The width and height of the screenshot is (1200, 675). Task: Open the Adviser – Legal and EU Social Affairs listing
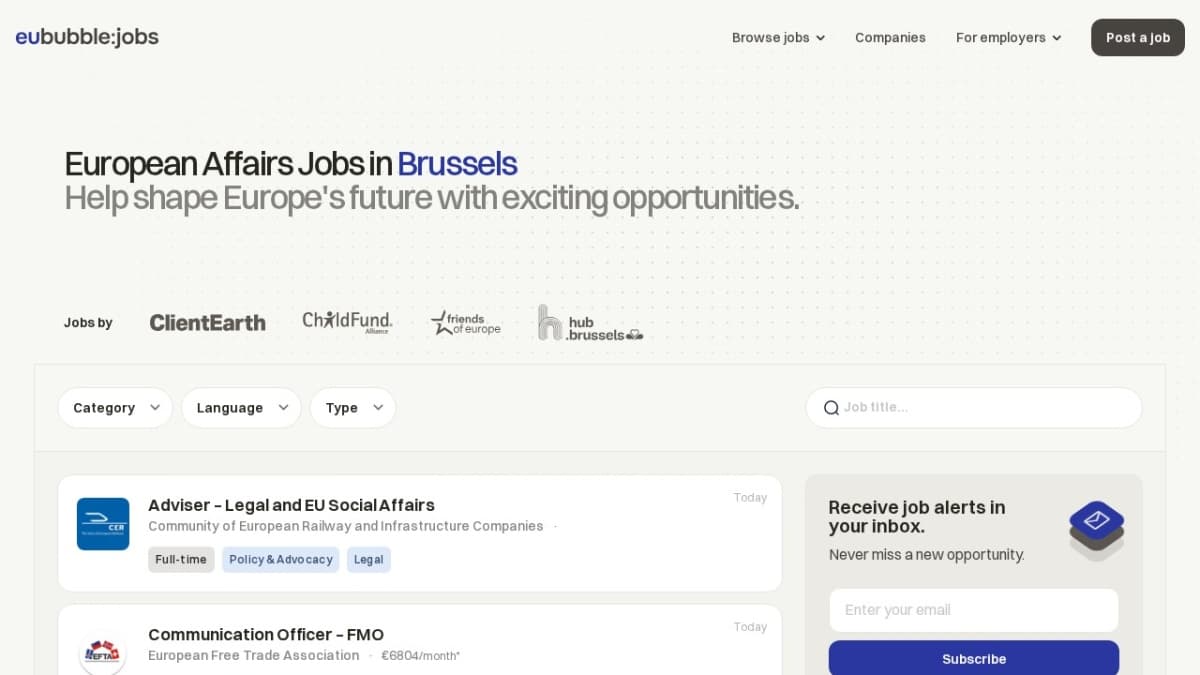tap(291, 505)
